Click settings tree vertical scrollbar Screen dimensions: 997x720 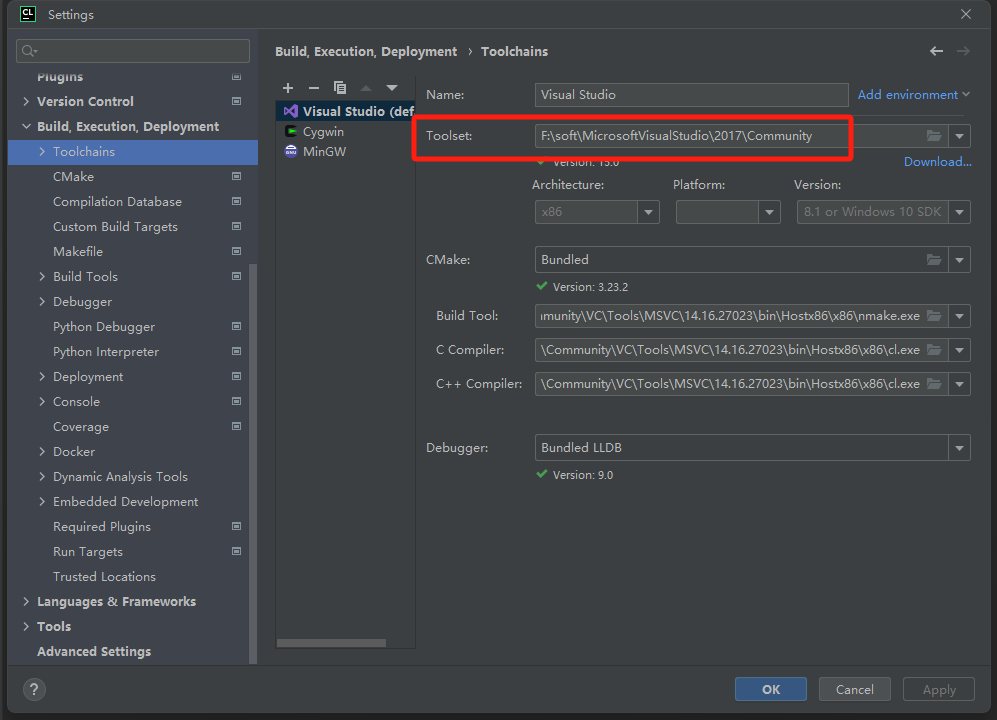point(253,464)
